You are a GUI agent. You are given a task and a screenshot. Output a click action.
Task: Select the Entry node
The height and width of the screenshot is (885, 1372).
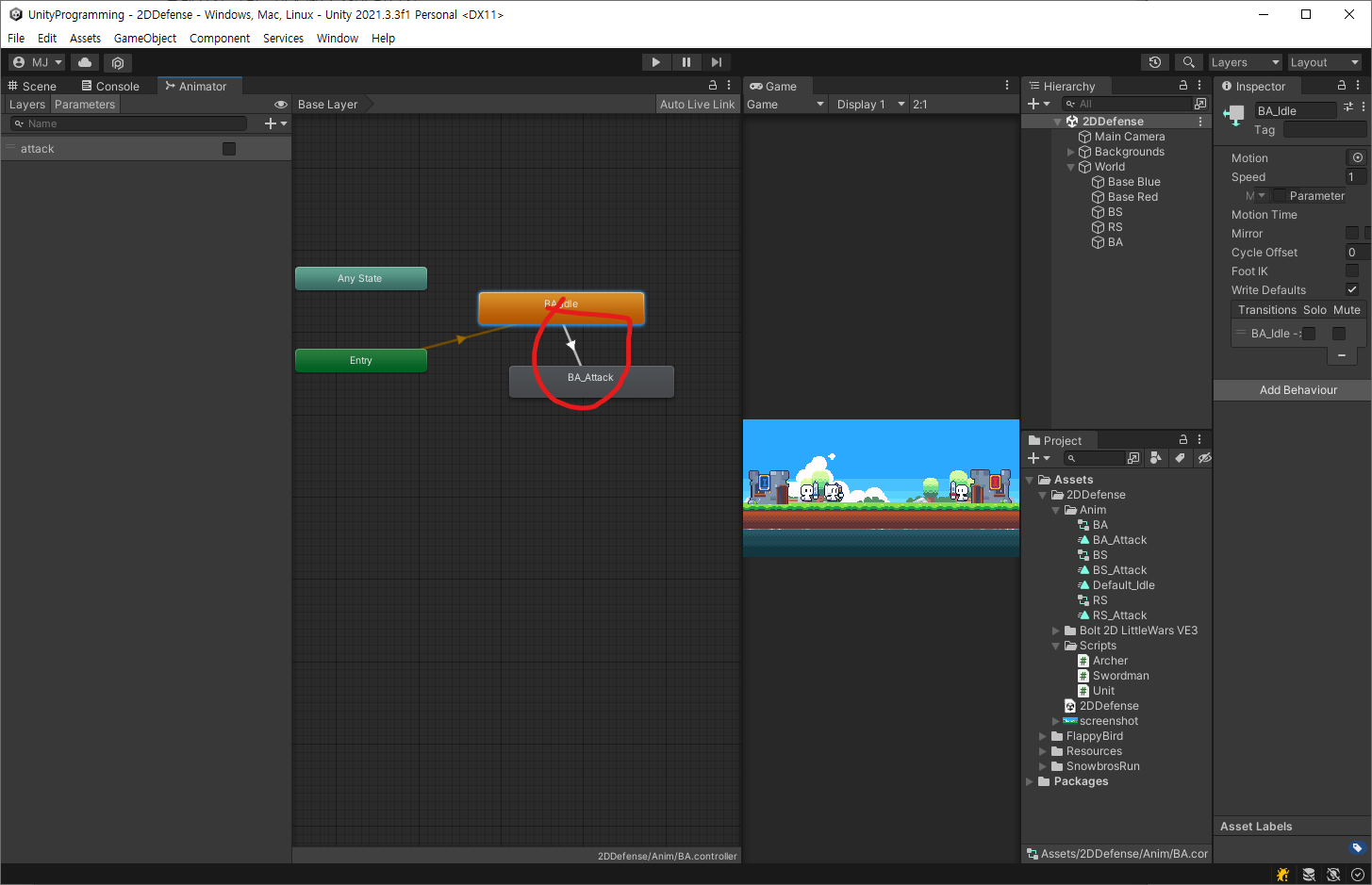point(360,360)
